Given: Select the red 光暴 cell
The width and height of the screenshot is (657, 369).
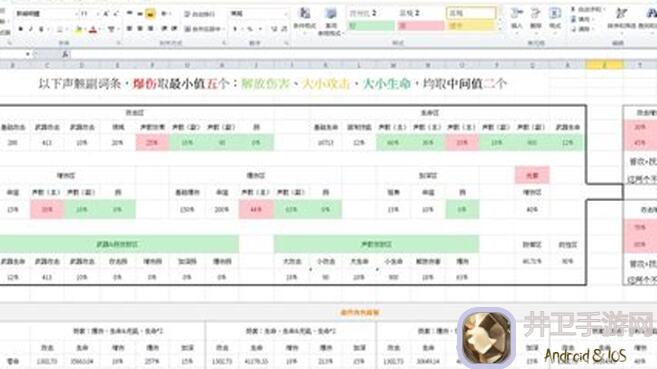Looking at the screenshot, I should (x=532, y=175).
